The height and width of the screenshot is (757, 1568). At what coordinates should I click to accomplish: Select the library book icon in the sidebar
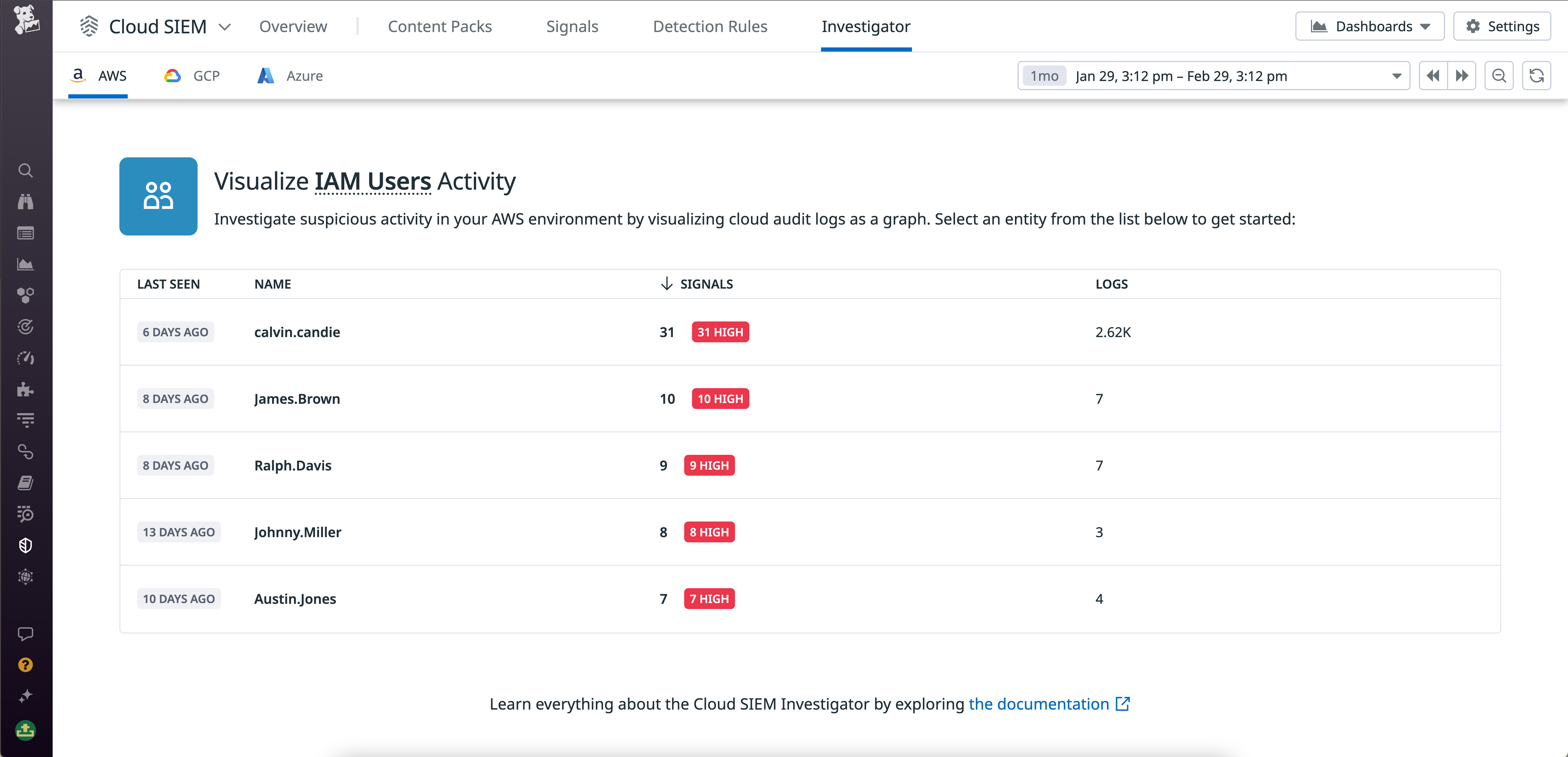[x=25, y=482]
